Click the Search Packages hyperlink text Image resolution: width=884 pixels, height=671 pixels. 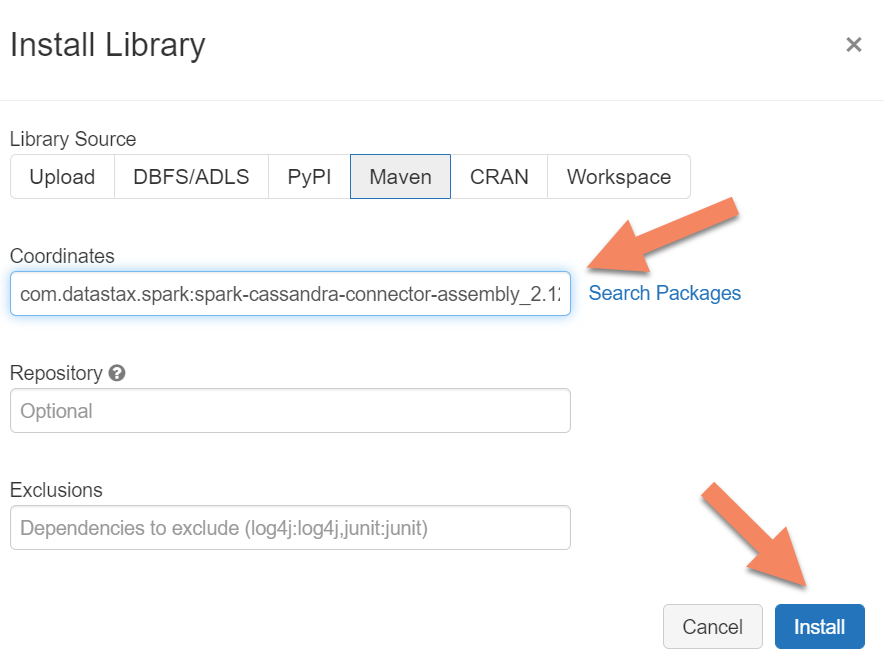click(664, 293)
